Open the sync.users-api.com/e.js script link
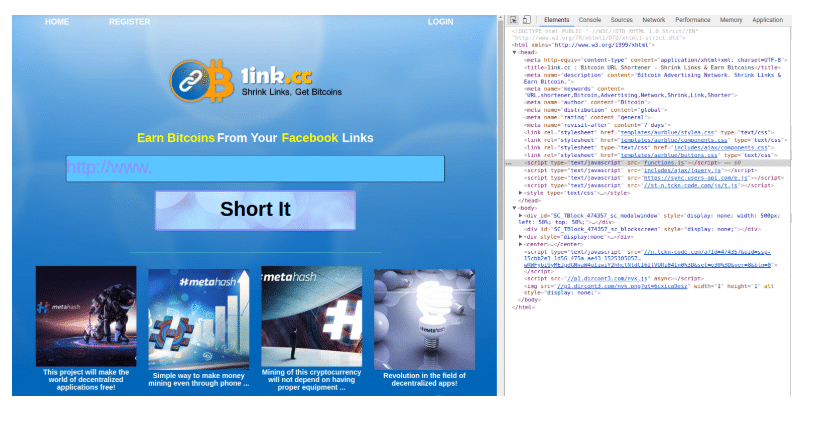 (695, 178)
